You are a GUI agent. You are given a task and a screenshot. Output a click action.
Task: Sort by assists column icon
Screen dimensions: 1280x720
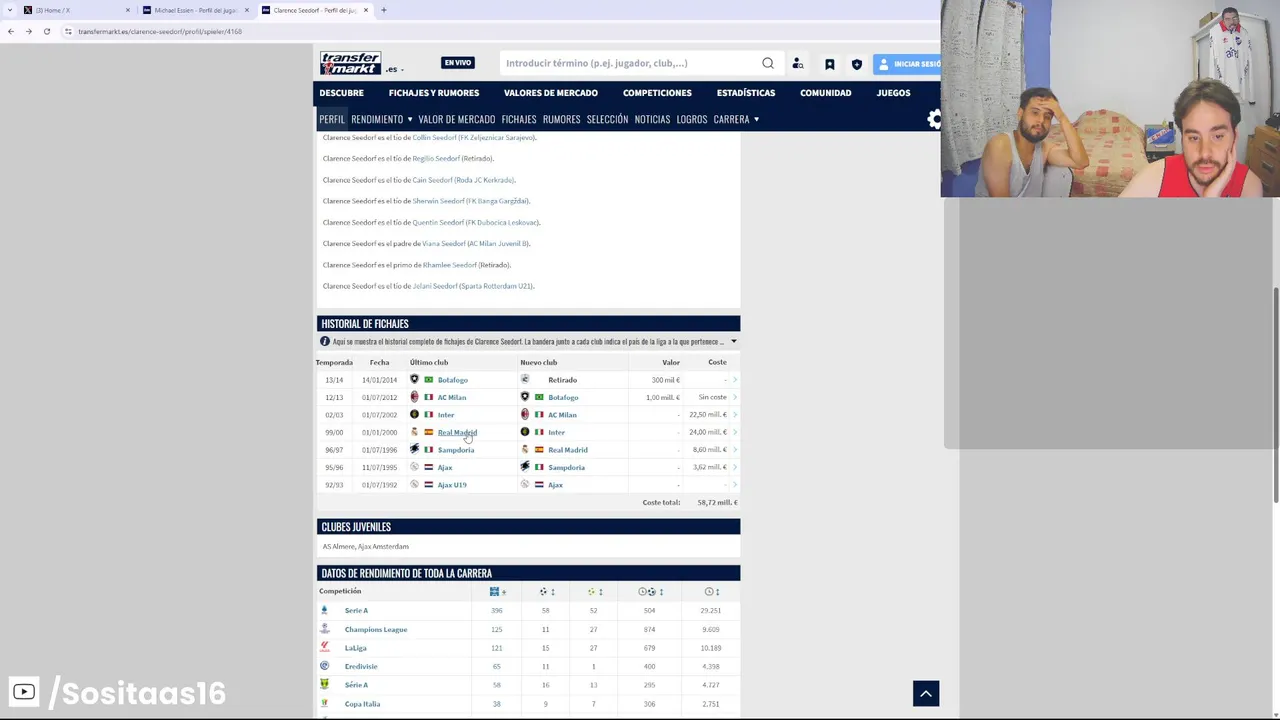coord(593,592)
